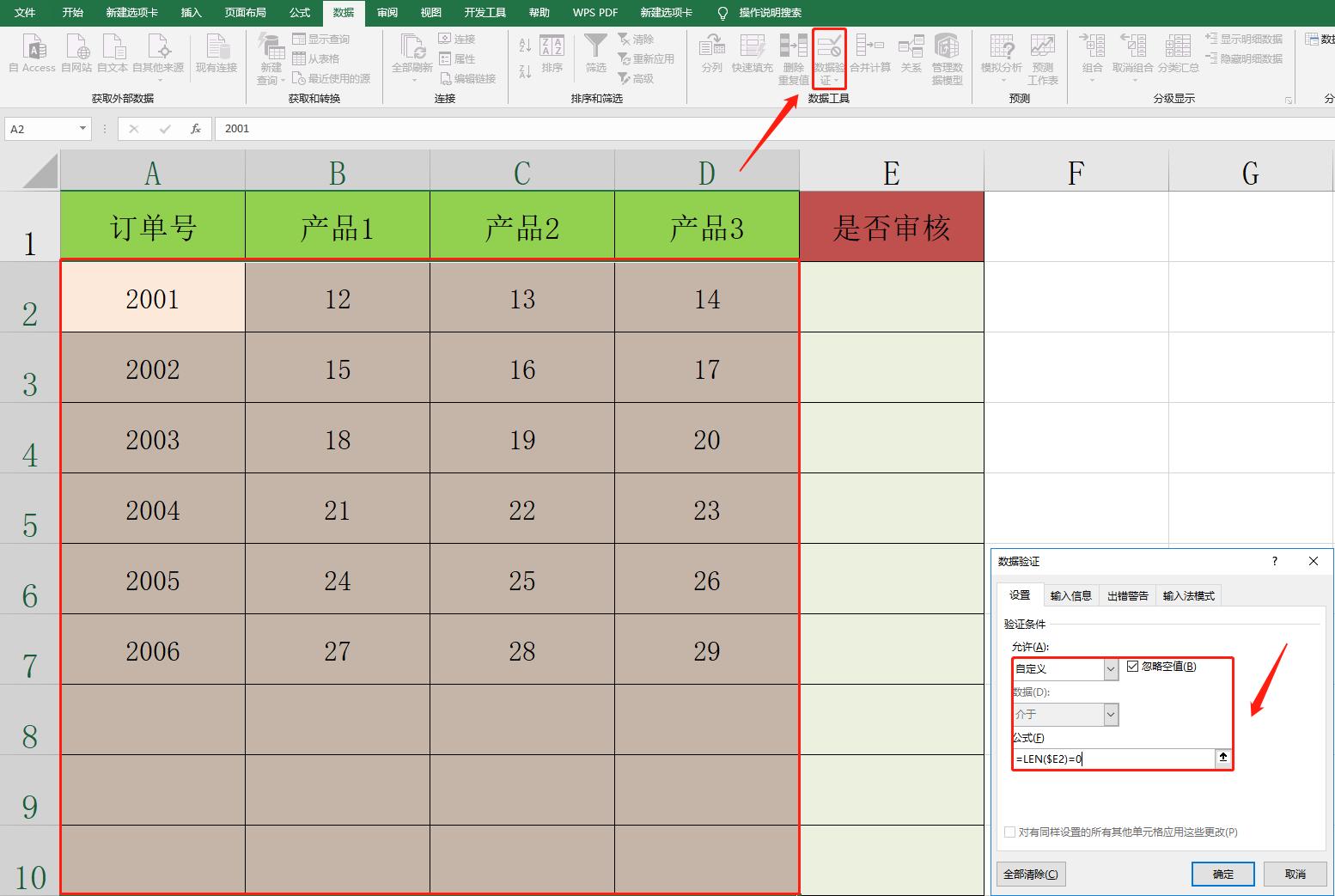This screenshot has width=1335, height=896.
Task: Switch to the 出错警告 tab
Action: 1127,595
